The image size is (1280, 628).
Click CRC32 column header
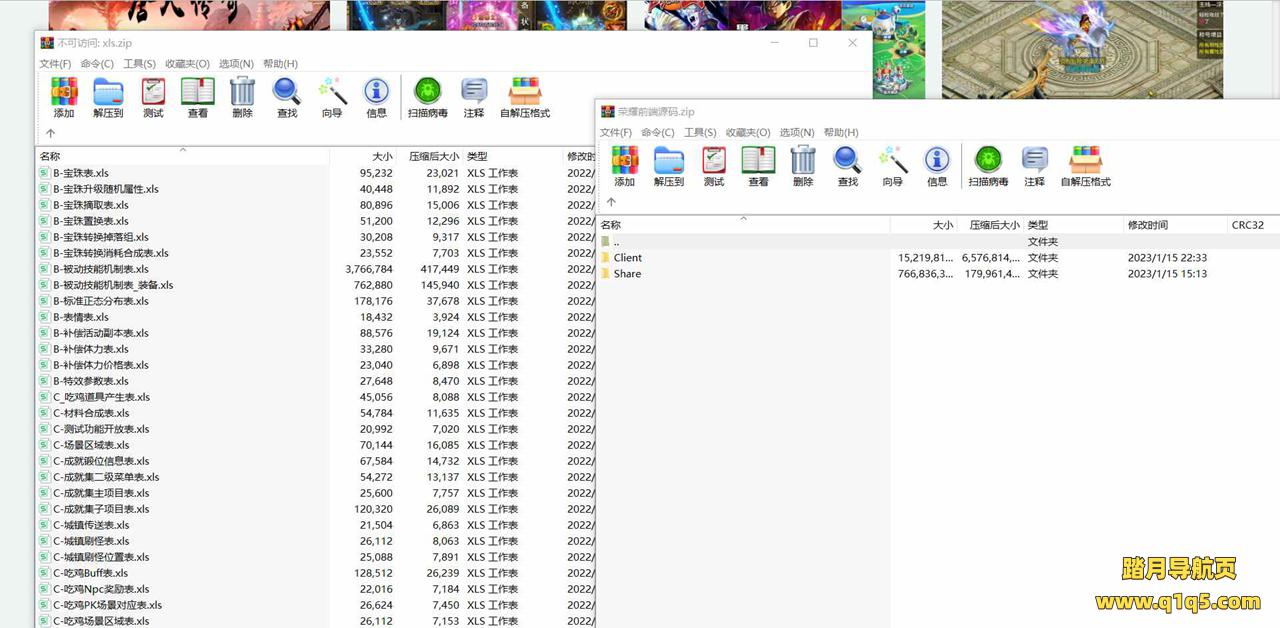pos(1248,225)
